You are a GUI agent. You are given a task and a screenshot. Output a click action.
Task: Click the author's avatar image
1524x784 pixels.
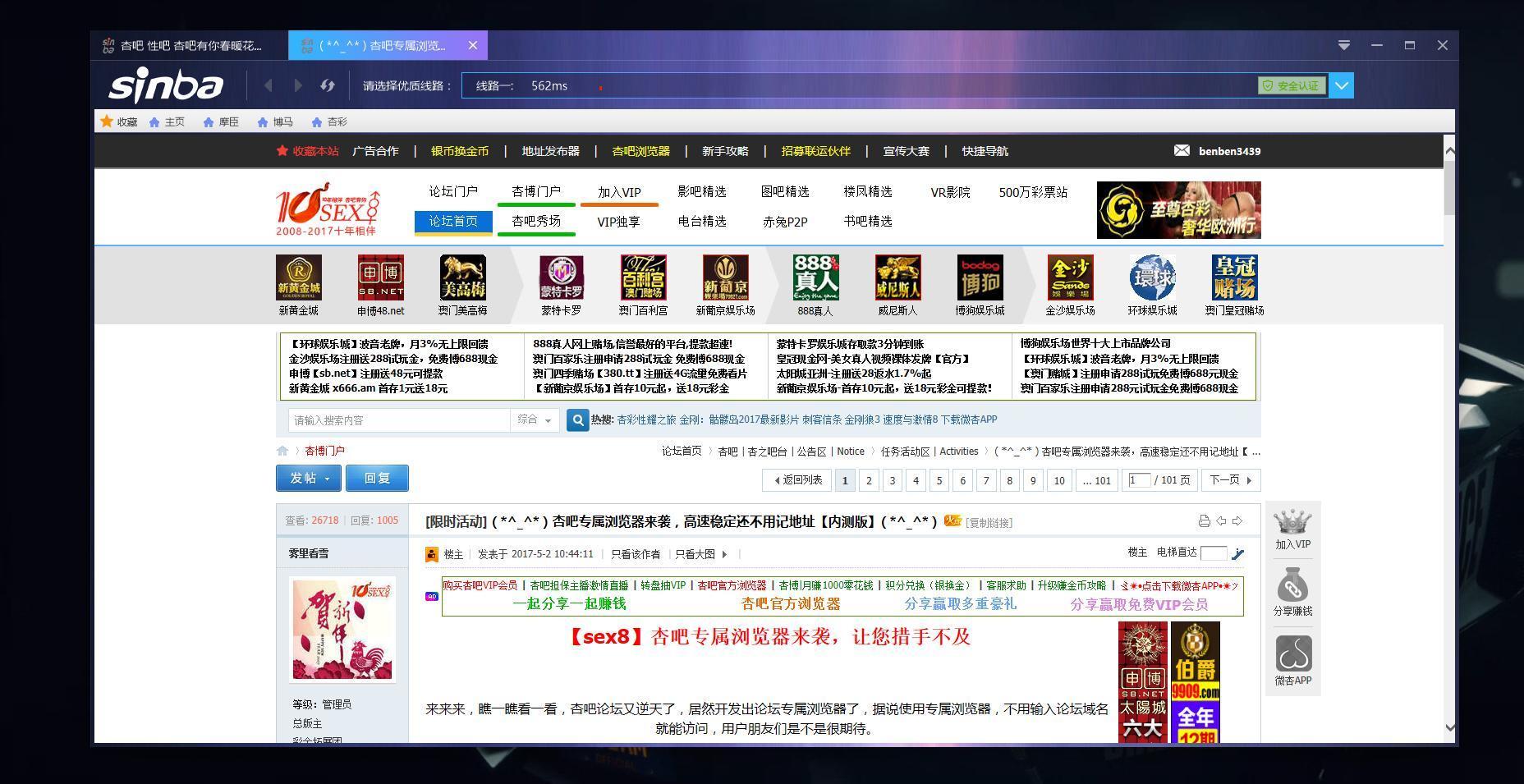click(342, 630)
